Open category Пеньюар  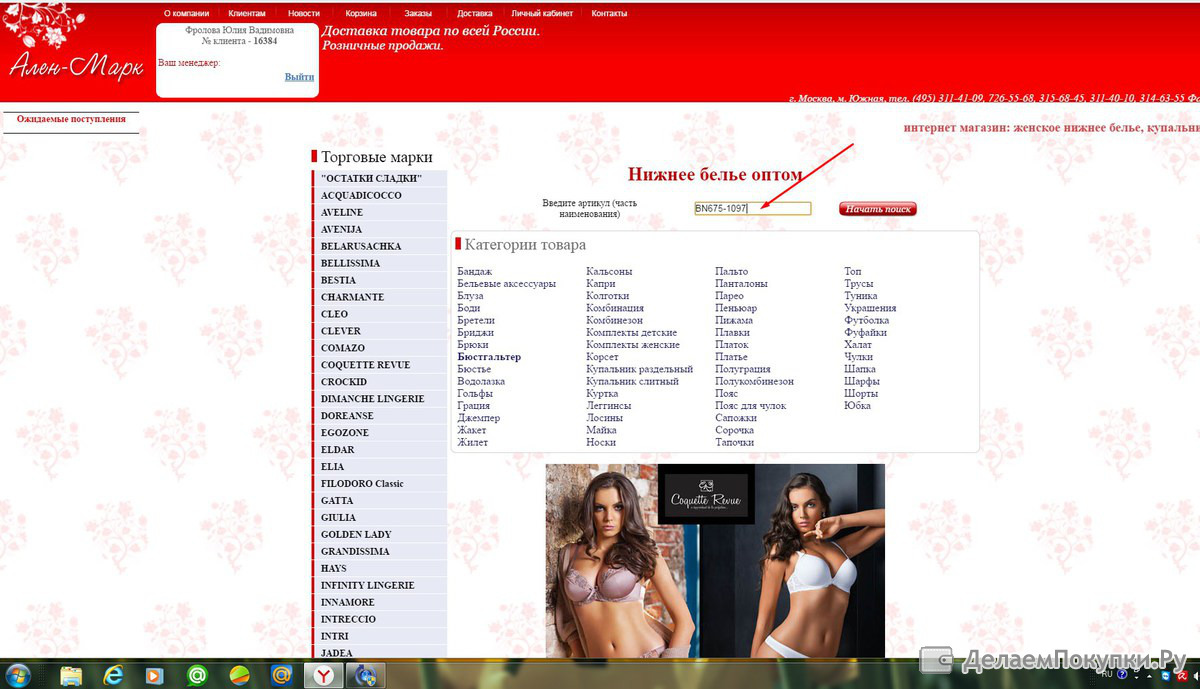pyautogui.click(x=736, y=308)
